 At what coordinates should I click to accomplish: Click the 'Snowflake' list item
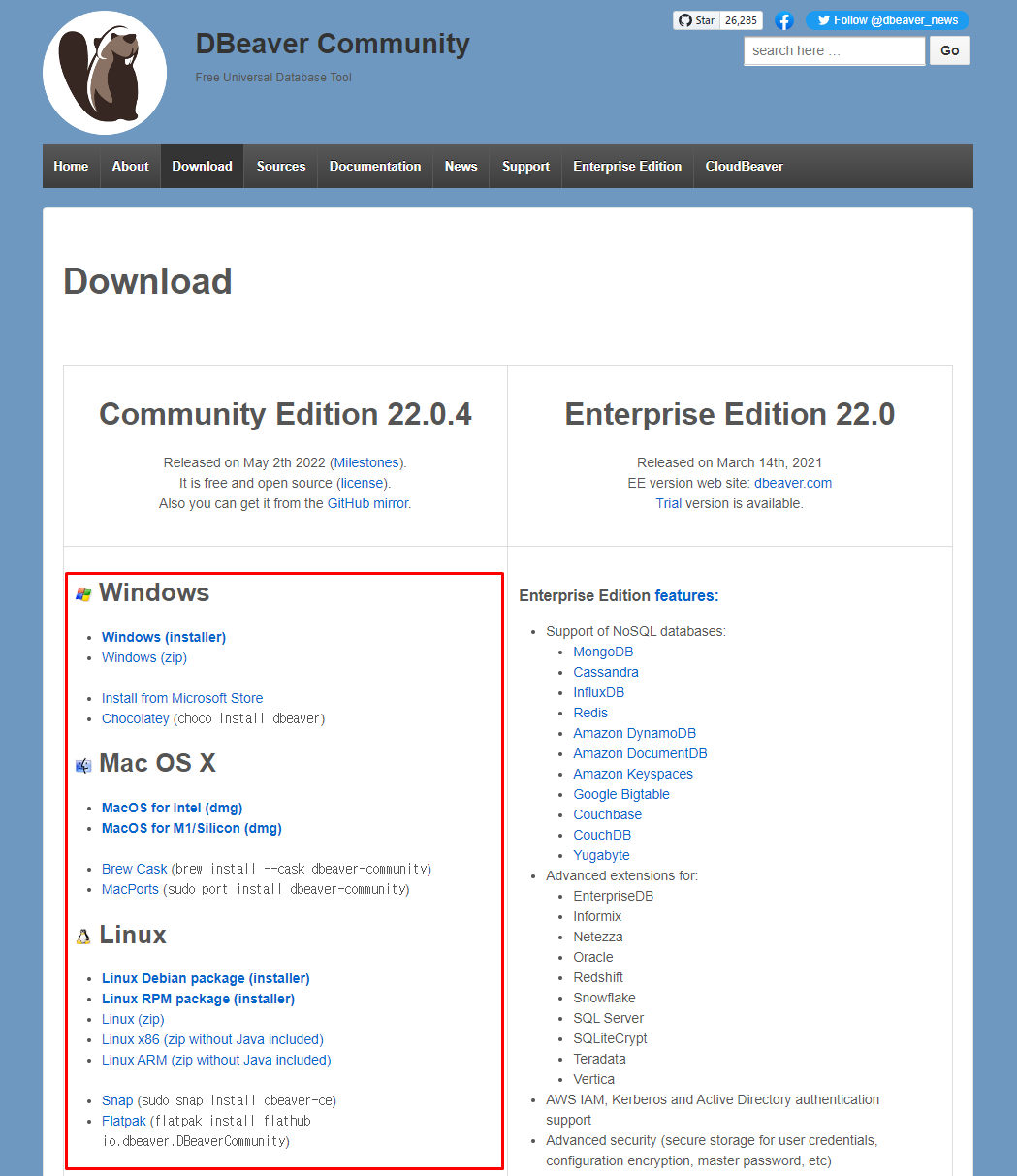[605, 998]
